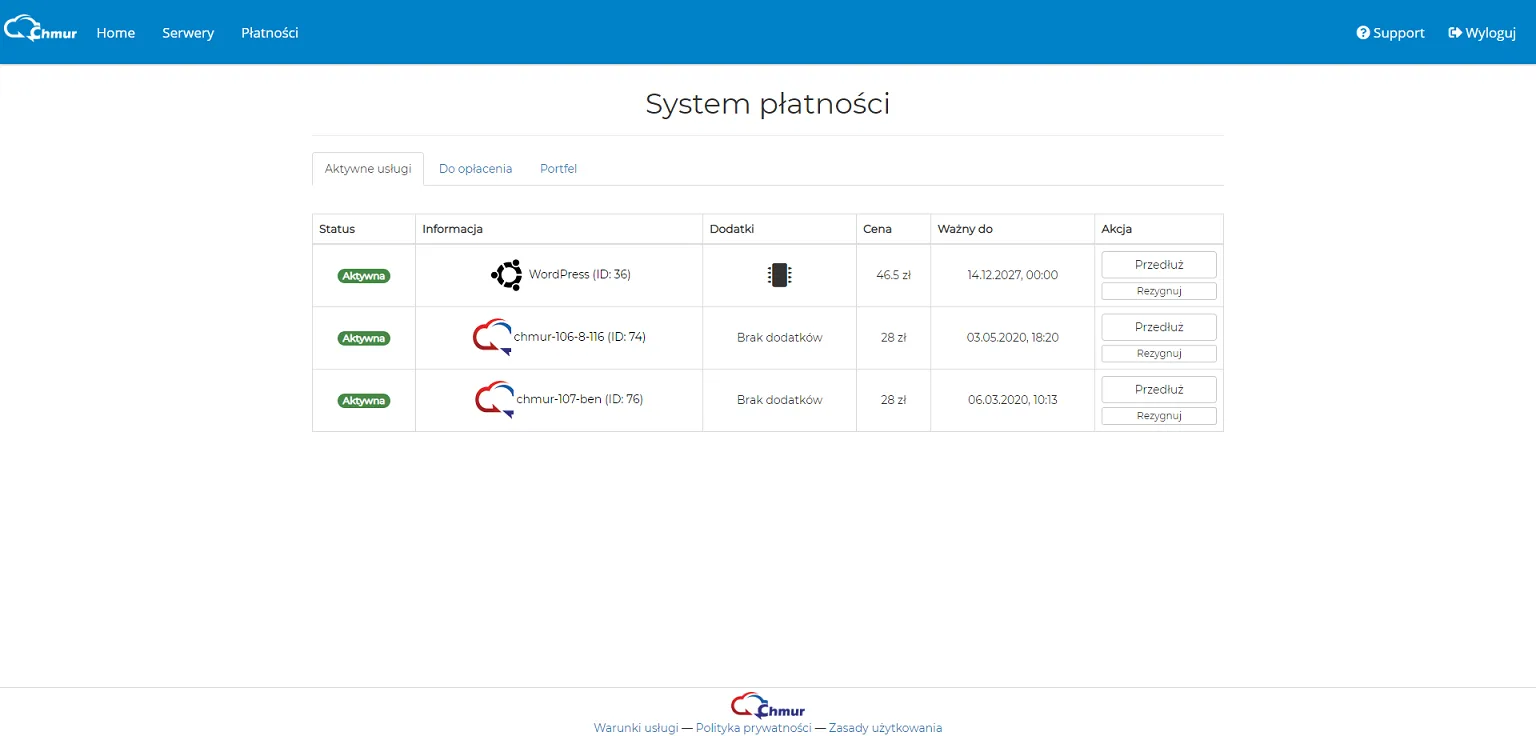Go to Home in the navigation bar
The image size is (1536, 736).
pyautogui.click(x=116, y=33)
